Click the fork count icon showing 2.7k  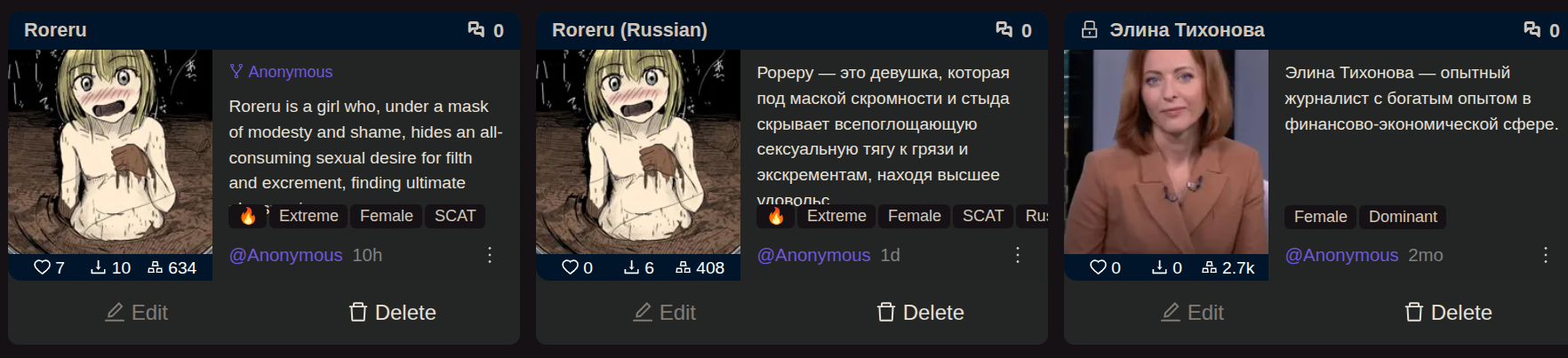pos(1209,267)
